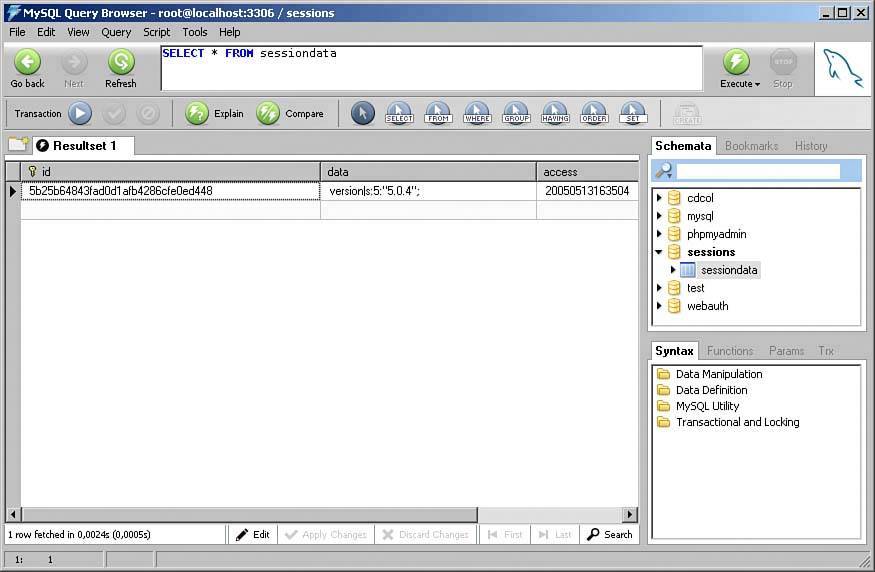The image size is (875, 572).
Task: Expand the mysql schema
Action: coord(660,215)
